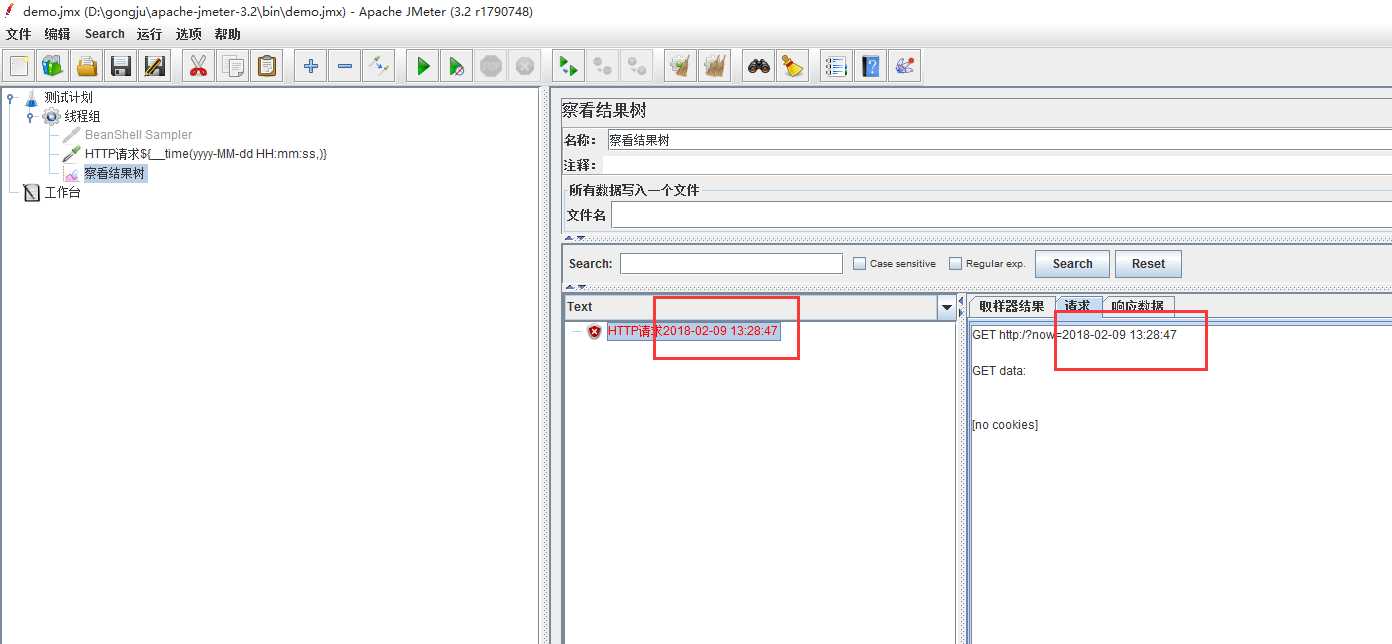Open the 运行 menu
The height and width of the screenshot is (644, 1392).
[x=150, y=34]
